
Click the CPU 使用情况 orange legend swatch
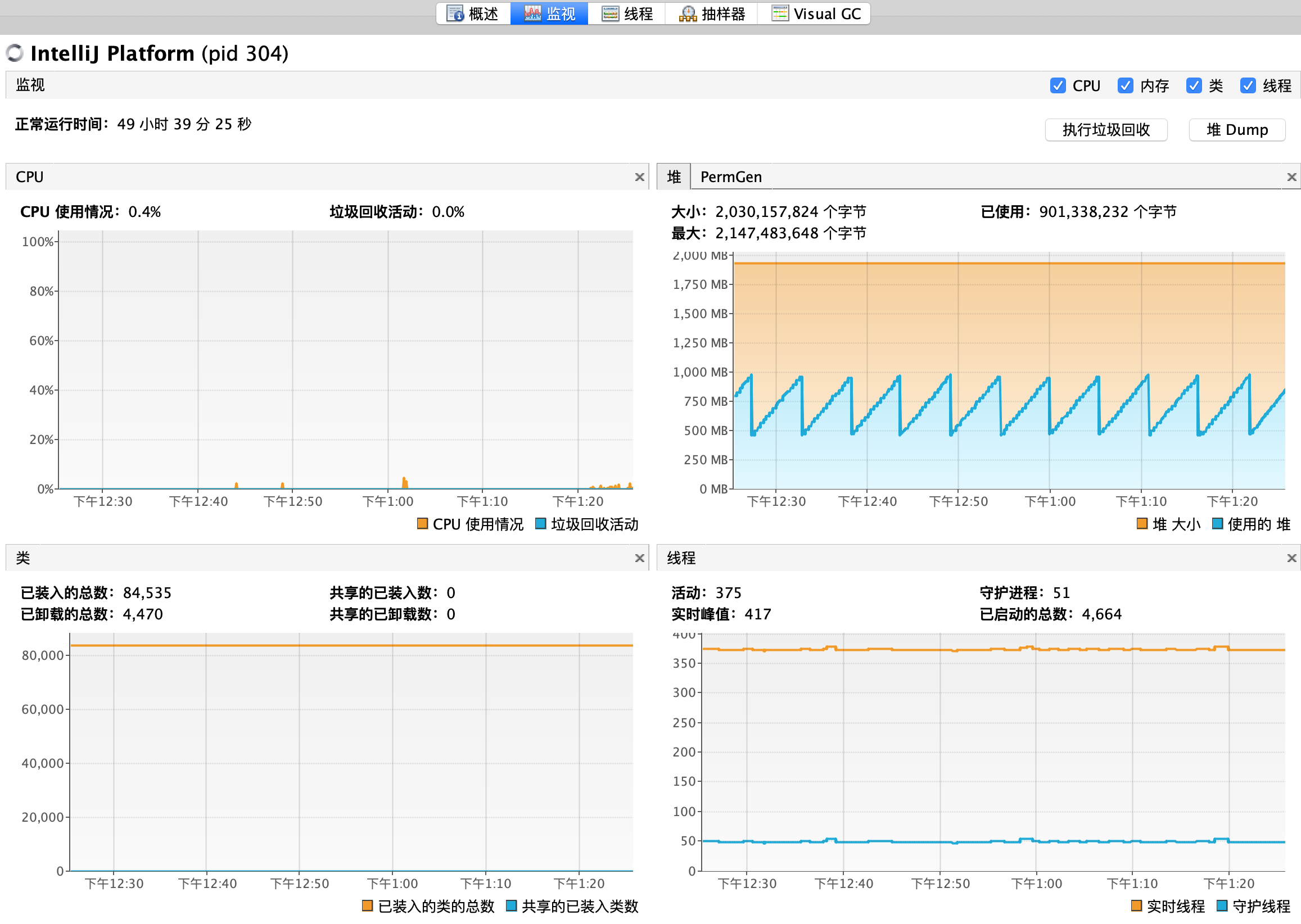pyautogui.click(x=422, y=523)
